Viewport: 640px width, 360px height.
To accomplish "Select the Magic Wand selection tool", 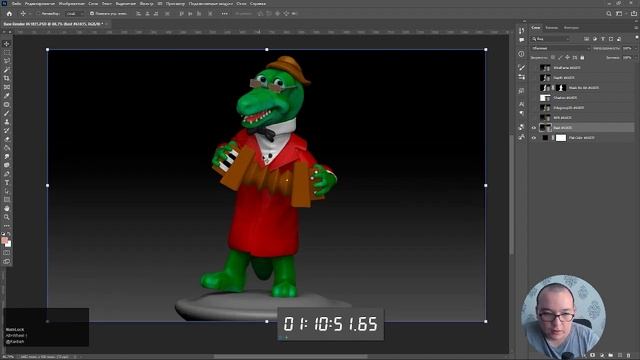I will pyautogui.click(x=7, y=70).
